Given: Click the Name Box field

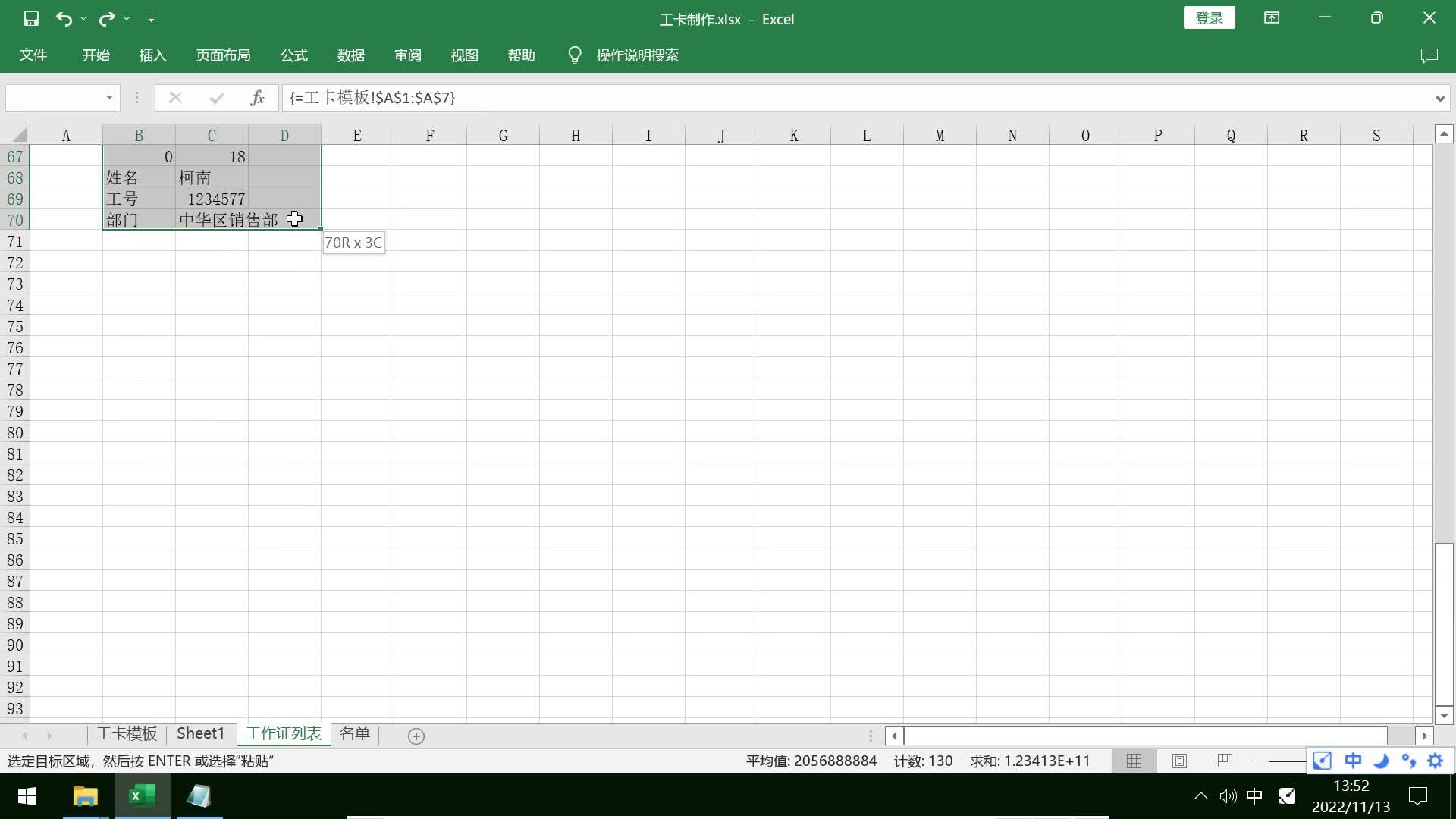Looking at the screenshot, I should point(53,98).
